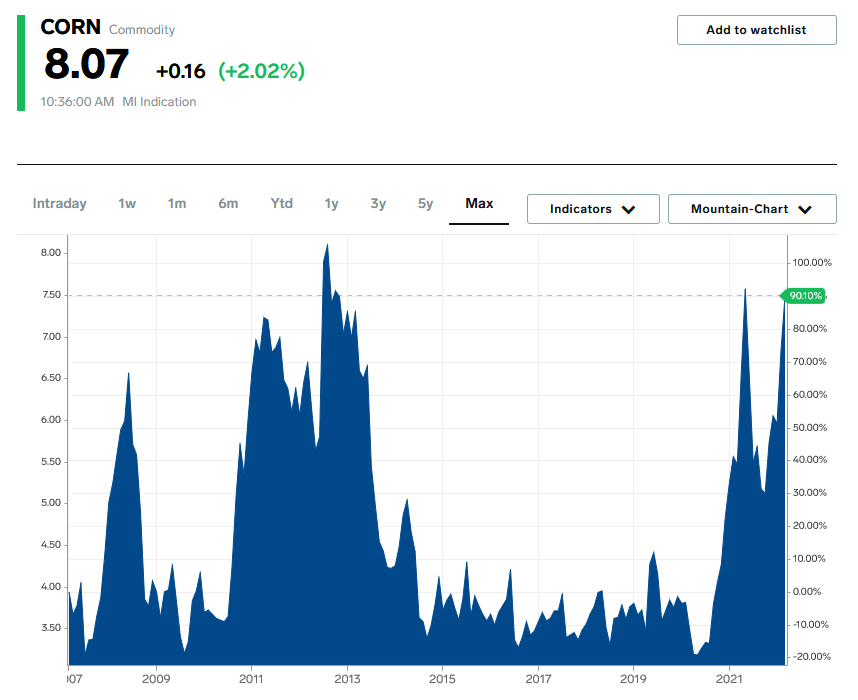Switch to the Intraday time range
This screenshot has height=700, width=858.
pyautogui.click(x=60, y=204)
